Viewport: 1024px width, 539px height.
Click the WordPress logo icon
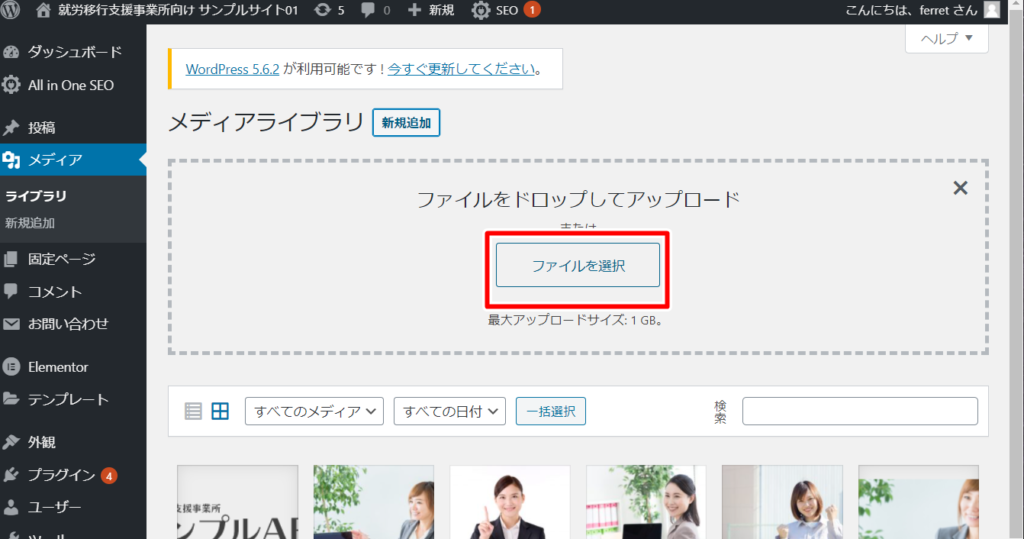12,11
